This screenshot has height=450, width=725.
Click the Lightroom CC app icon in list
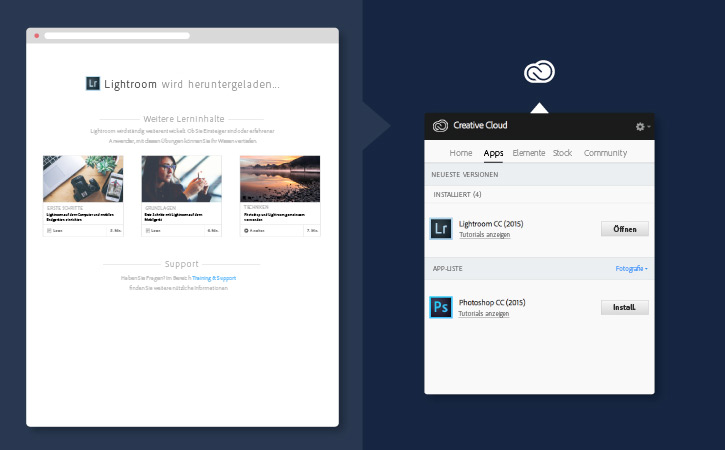pos(441,228)
